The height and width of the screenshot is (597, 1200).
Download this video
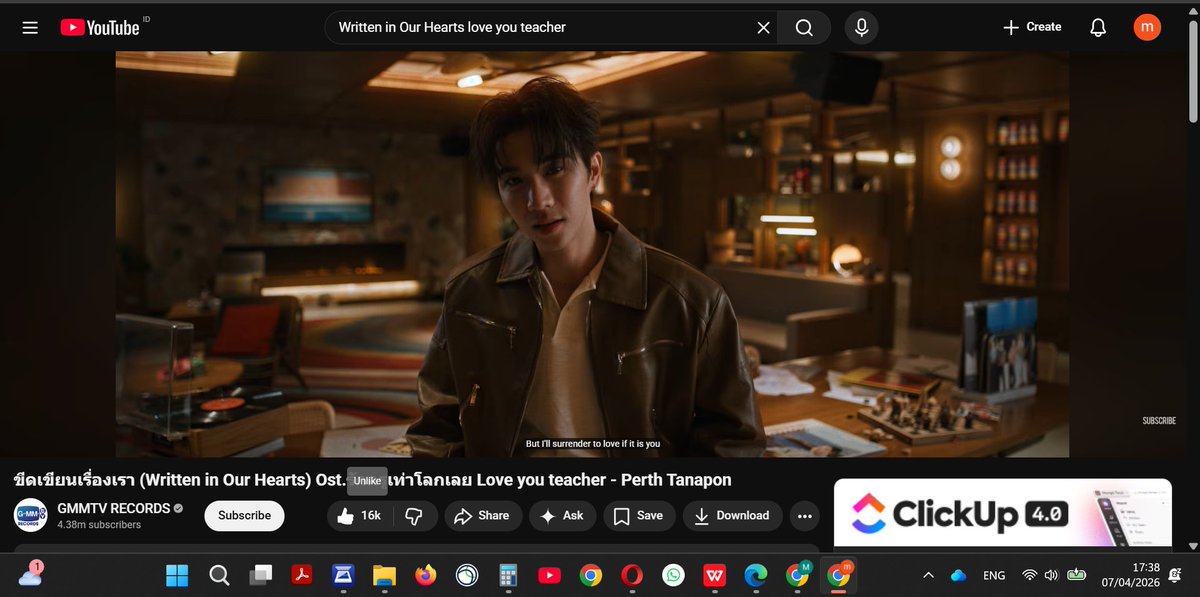tap(732, 515)
